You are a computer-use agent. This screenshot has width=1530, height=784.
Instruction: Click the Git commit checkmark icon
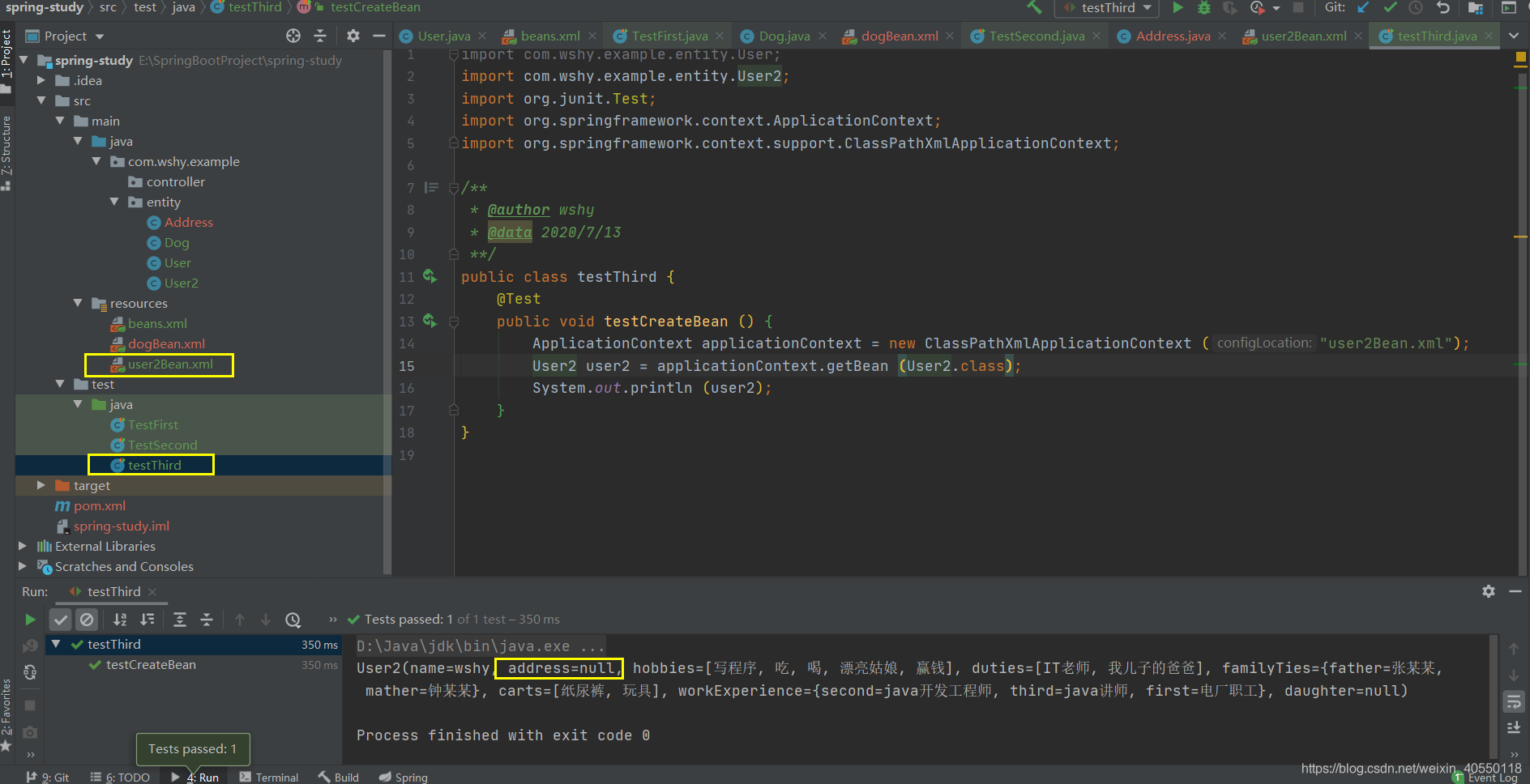pos(1390,7)
